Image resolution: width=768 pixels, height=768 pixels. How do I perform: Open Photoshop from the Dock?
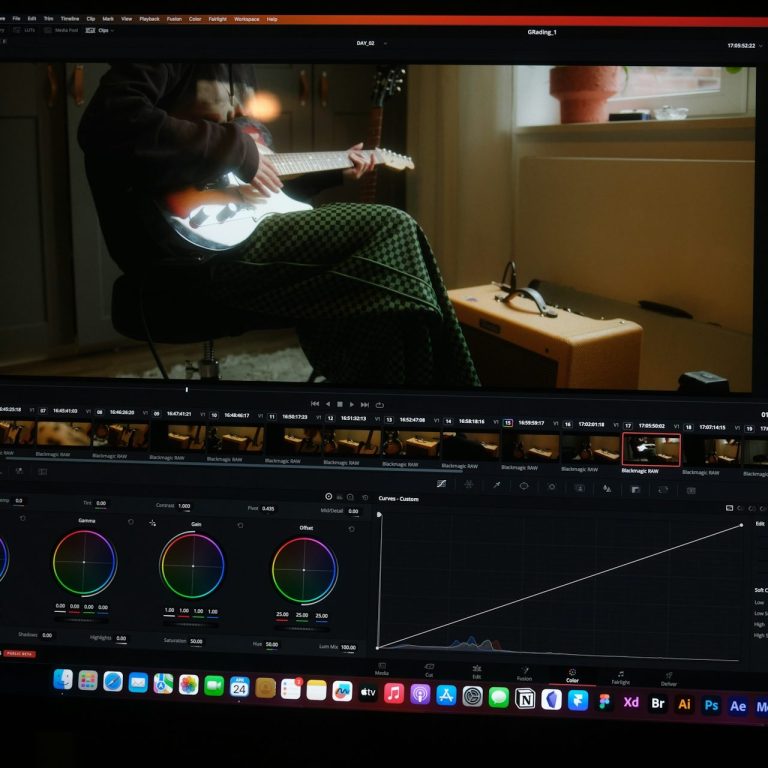pos(711,705)
